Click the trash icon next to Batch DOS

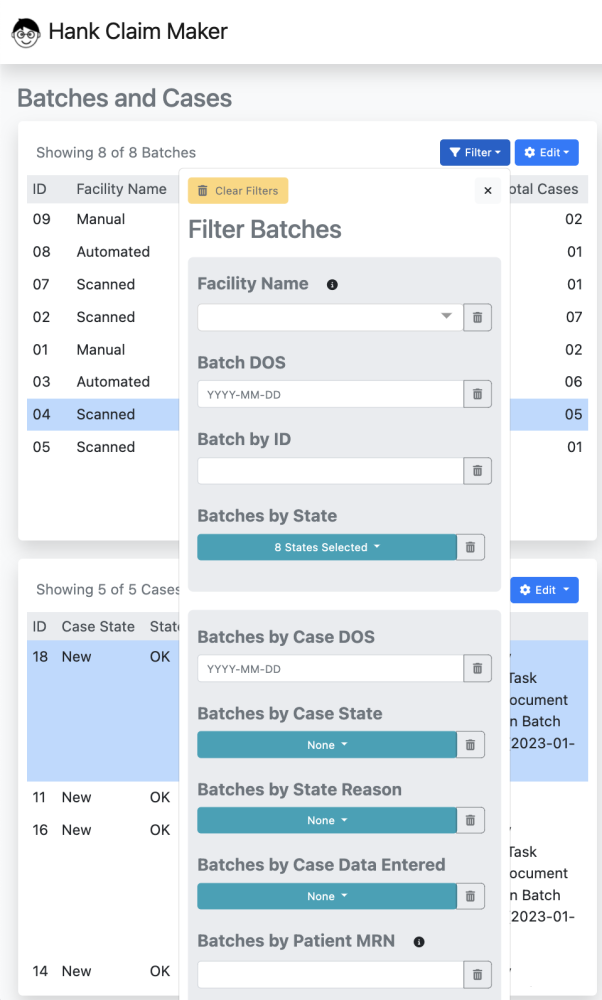coord(477,394)
